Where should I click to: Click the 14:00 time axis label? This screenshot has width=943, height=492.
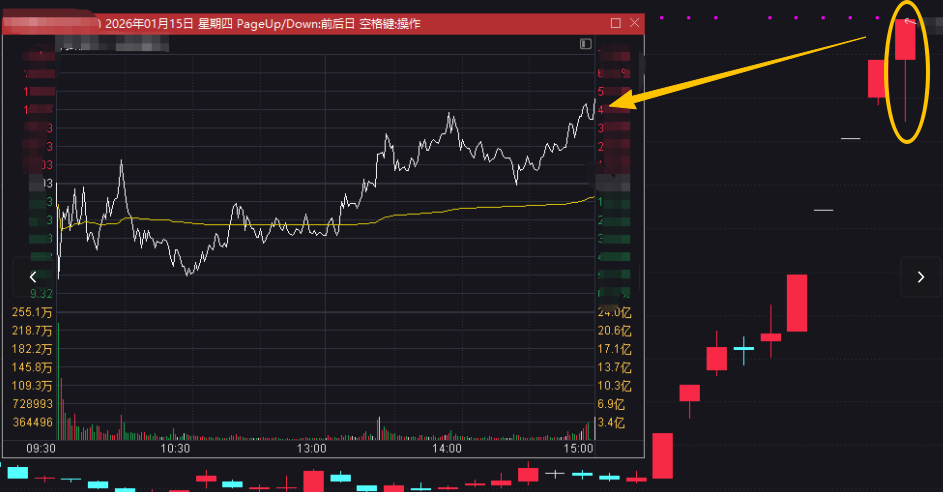(x=447, y=450)
